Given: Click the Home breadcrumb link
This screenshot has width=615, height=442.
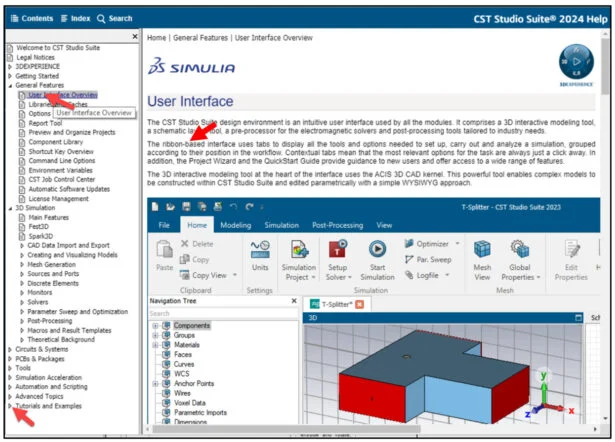Looking at the screenshot, I should point(156,37).
